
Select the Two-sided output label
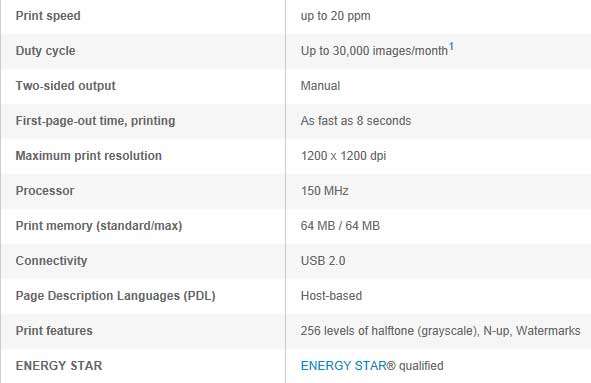(x=66, y=86)
